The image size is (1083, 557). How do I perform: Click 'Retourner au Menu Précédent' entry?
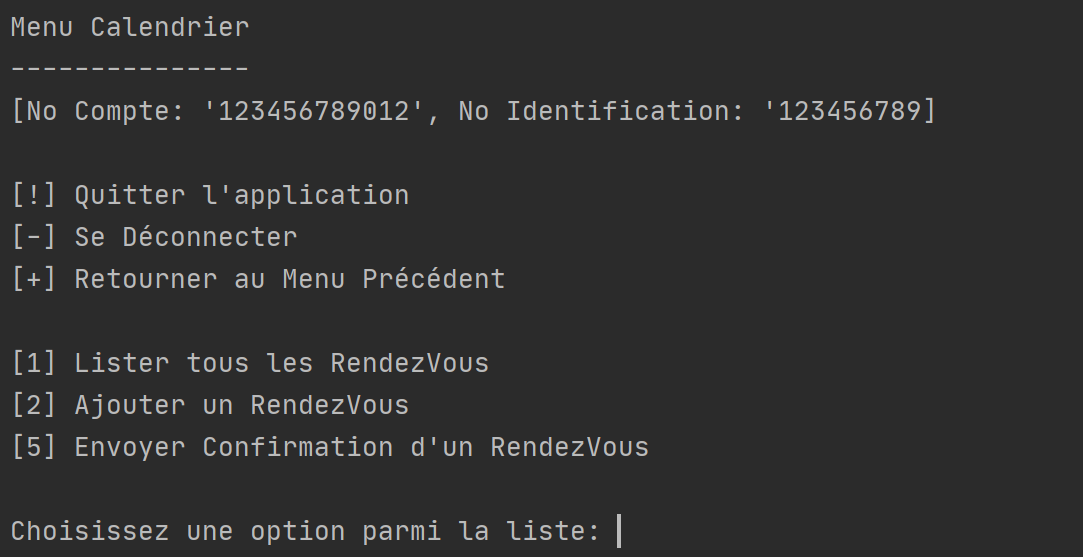coord(290,279)
